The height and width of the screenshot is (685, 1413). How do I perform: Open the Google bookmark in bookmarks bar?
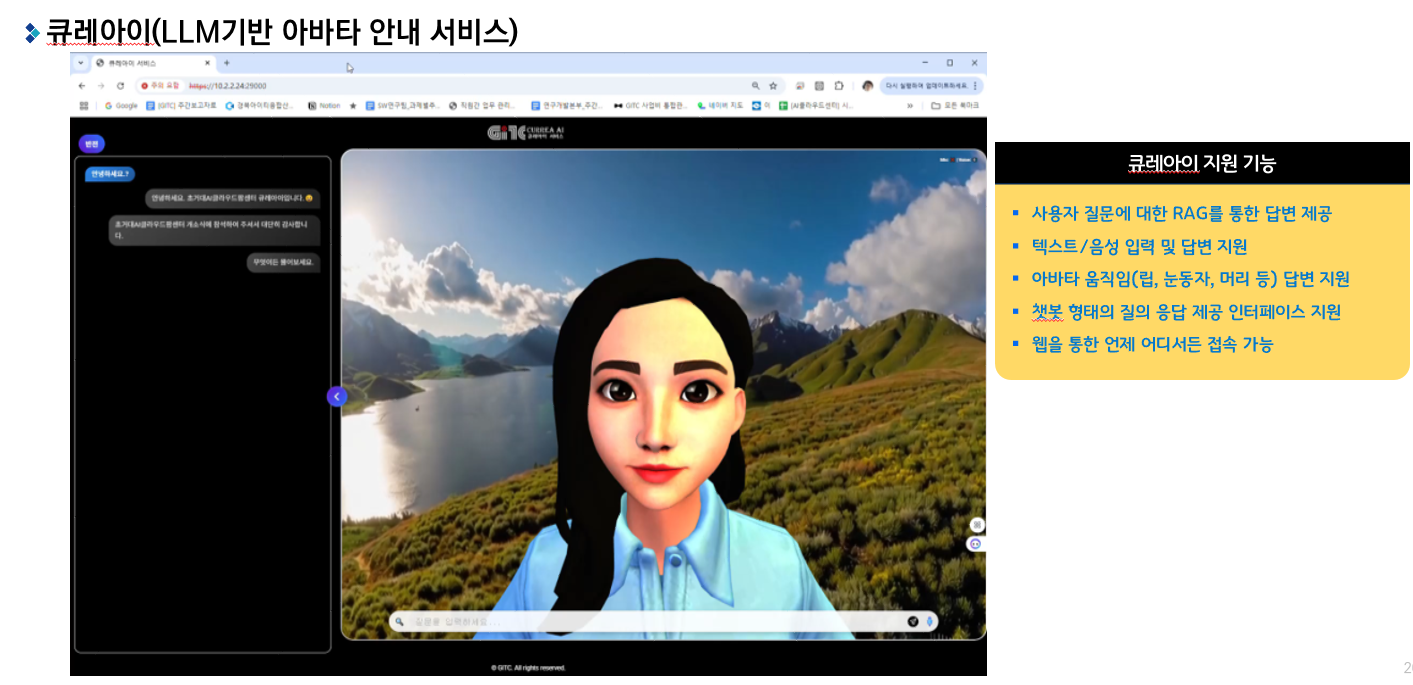[x=121, y=105]
